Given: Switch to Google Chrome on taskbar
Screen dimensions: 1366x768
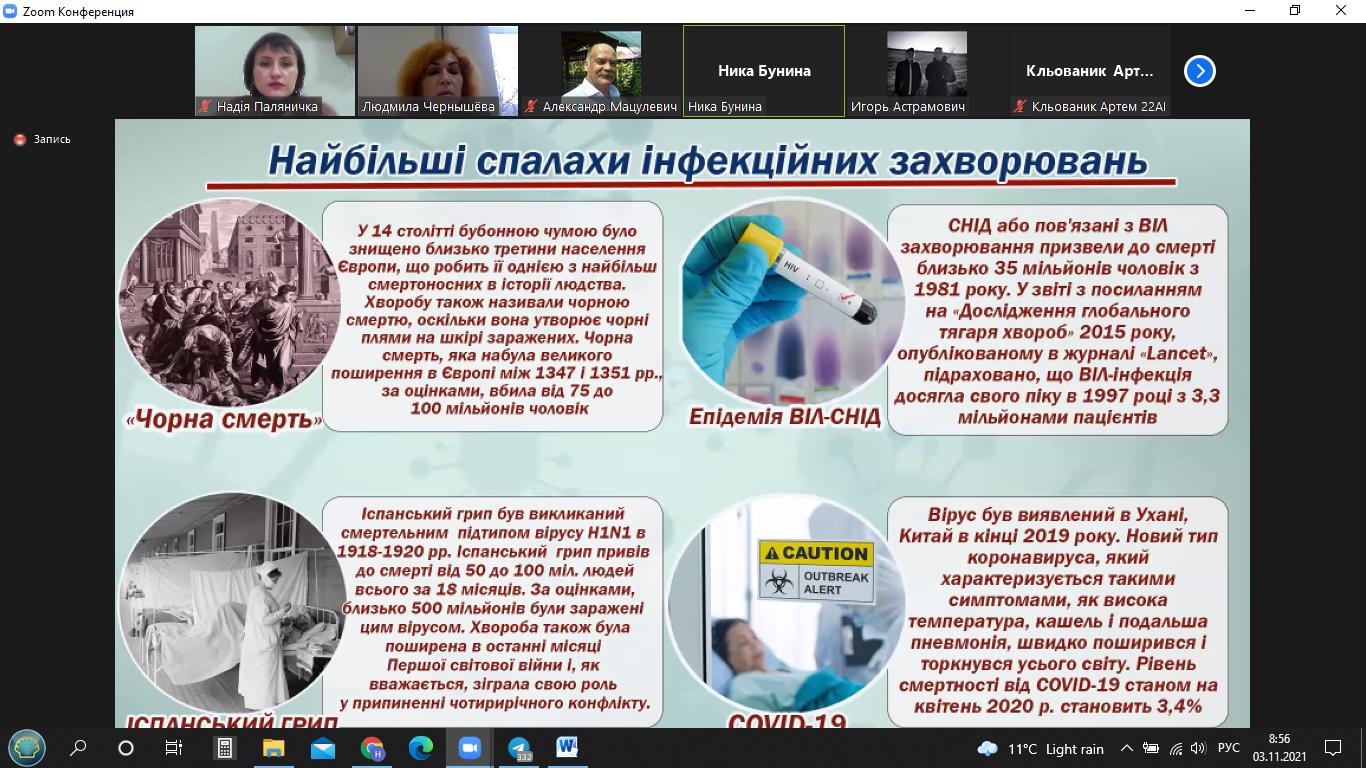Looking at the screenshot, I should click(372, 747).
